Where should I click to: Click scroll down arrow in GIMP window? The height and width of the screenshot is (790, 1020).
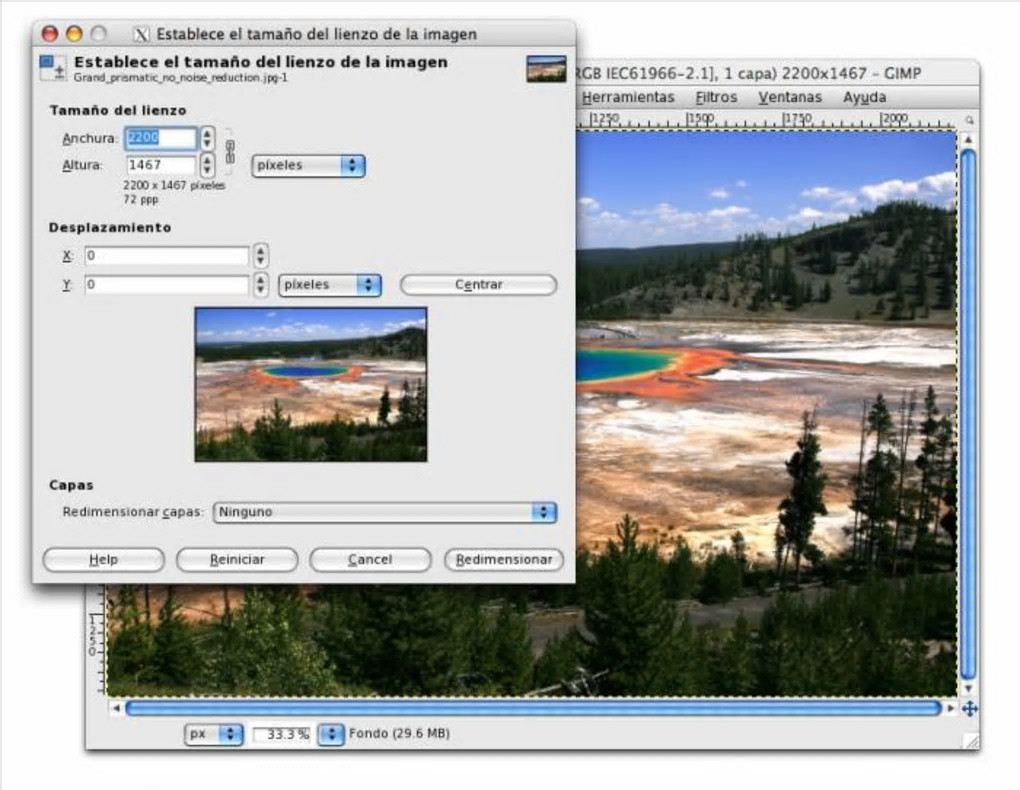(968, 688)
